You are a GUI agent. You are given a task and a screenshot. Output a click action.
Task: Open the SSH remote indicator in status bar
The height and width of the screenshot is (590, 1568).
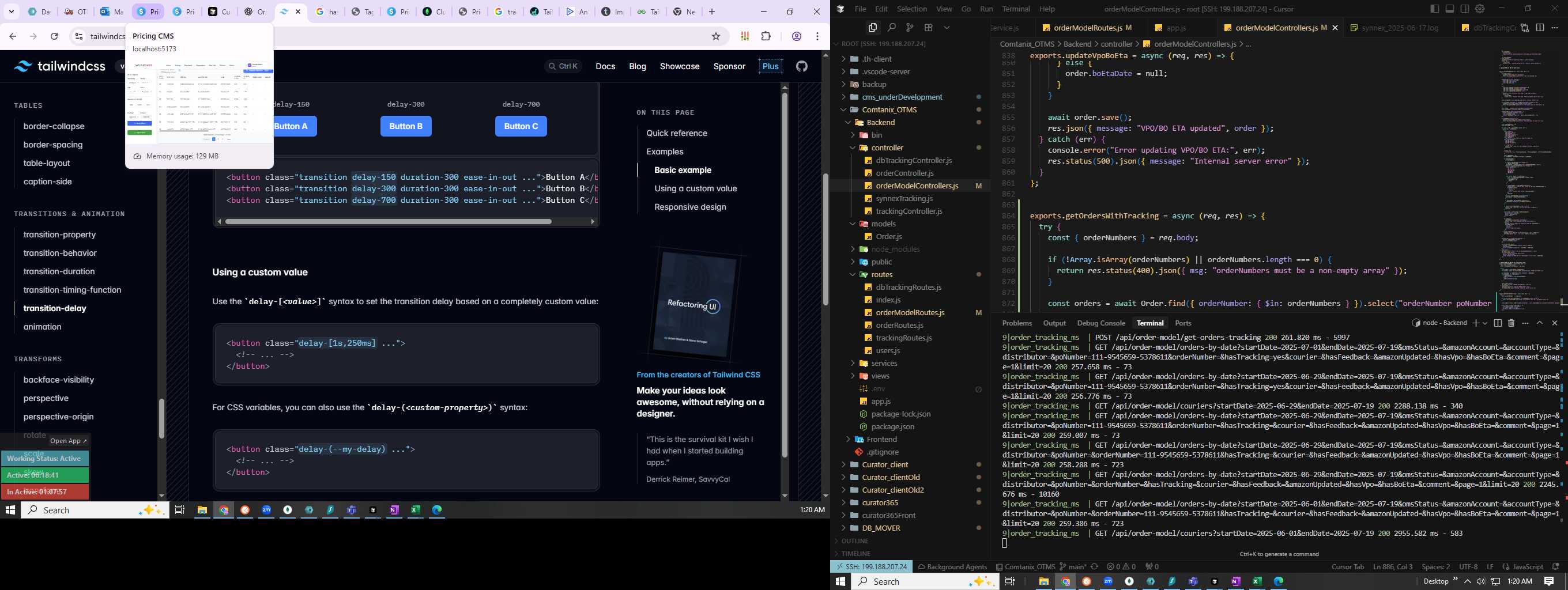pyautogui.click(x=871, y=566)
